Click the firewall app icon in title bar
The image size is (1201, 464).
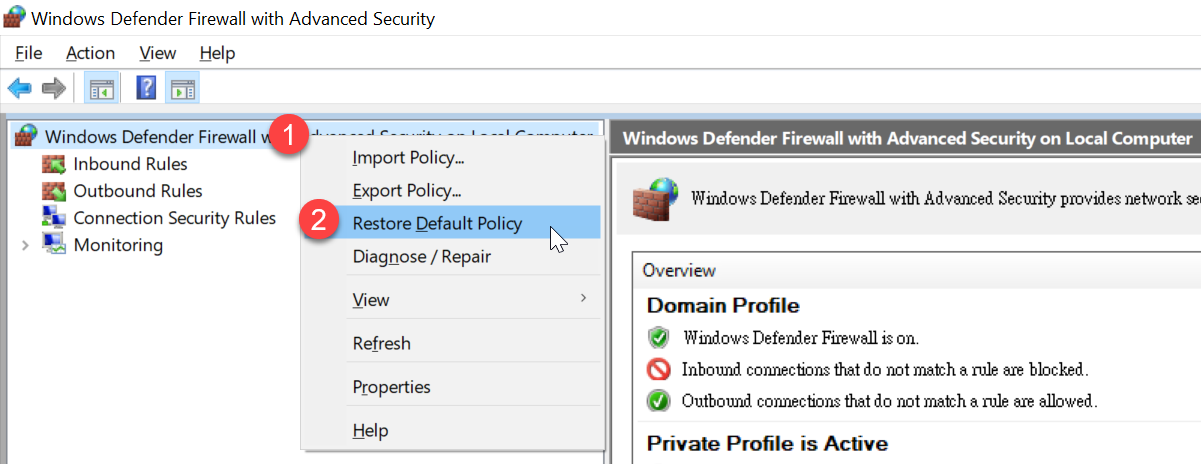(x=14, y=18)
